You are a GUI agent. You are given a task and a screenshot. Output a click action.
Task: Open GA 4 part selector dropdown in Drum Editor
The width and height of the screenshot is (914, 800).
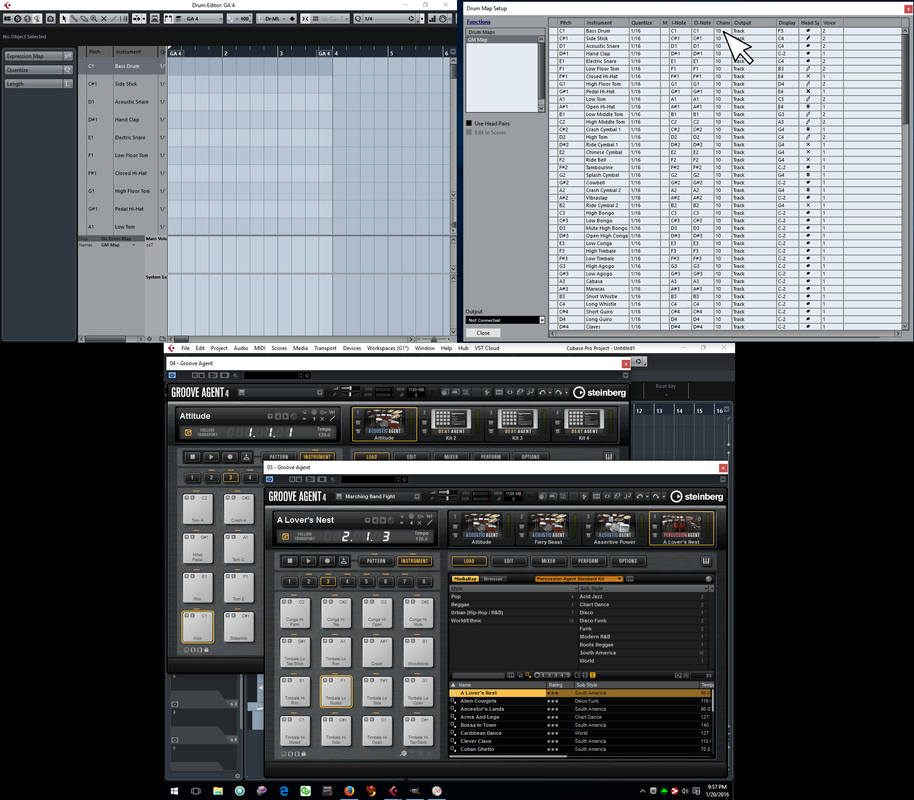pyautogui.click(x=198, y=19)
